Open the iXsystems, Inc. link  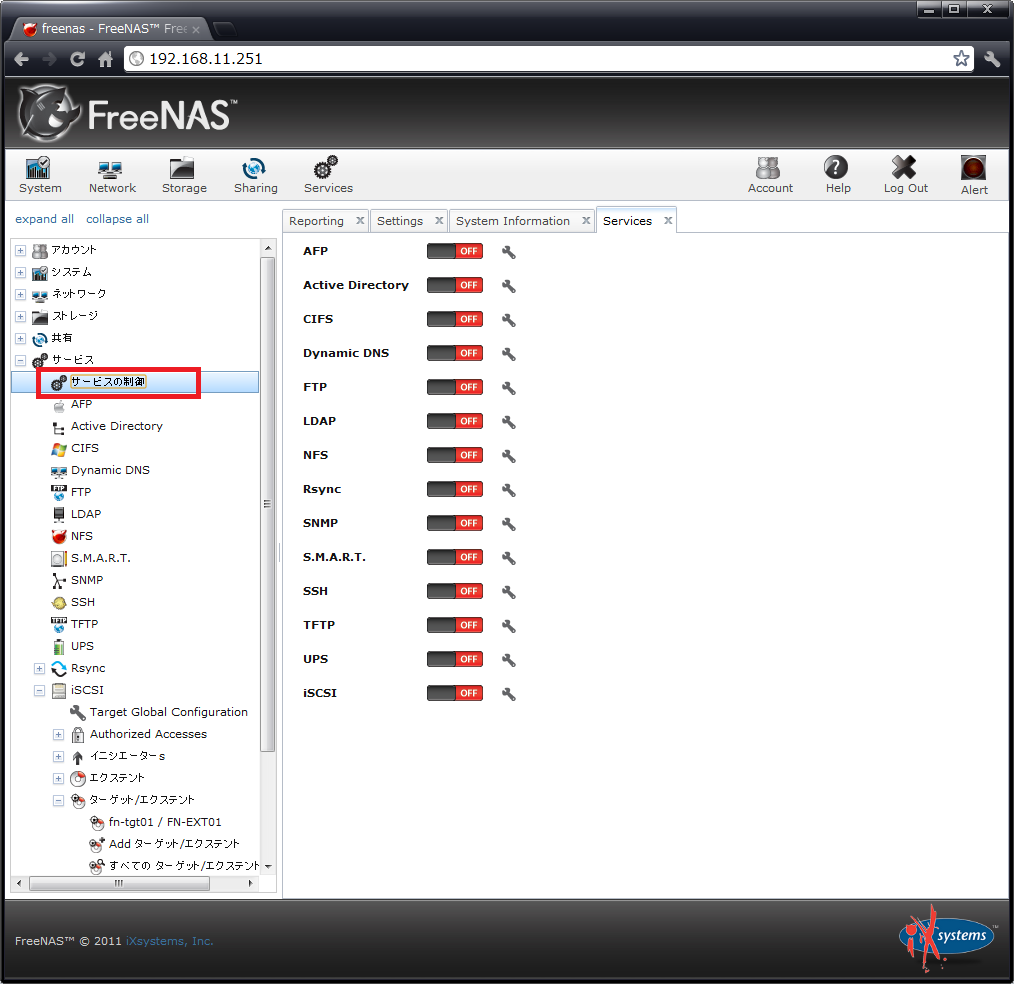169,941
